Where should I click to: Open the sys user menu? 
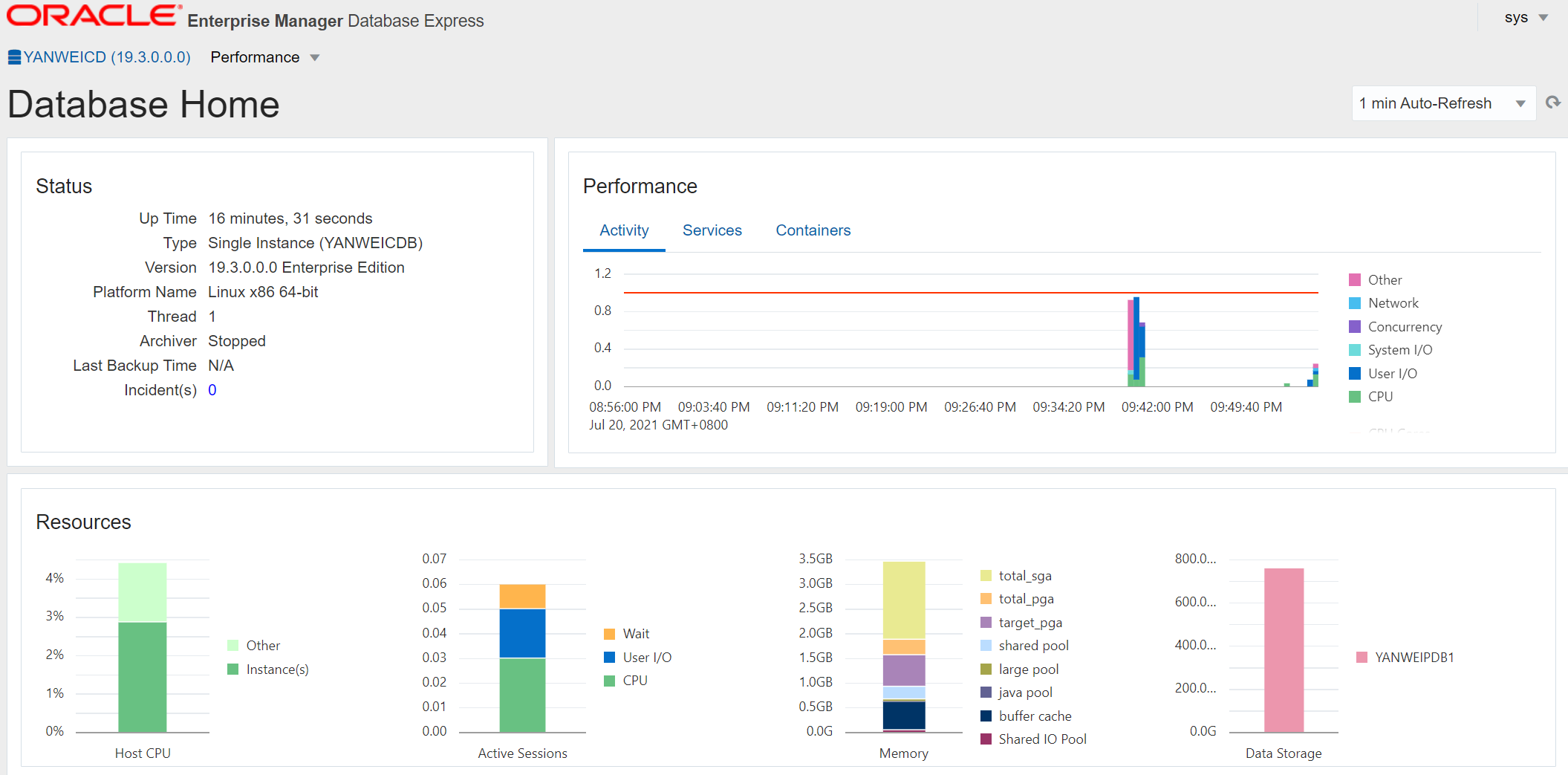coord(1526,18)
